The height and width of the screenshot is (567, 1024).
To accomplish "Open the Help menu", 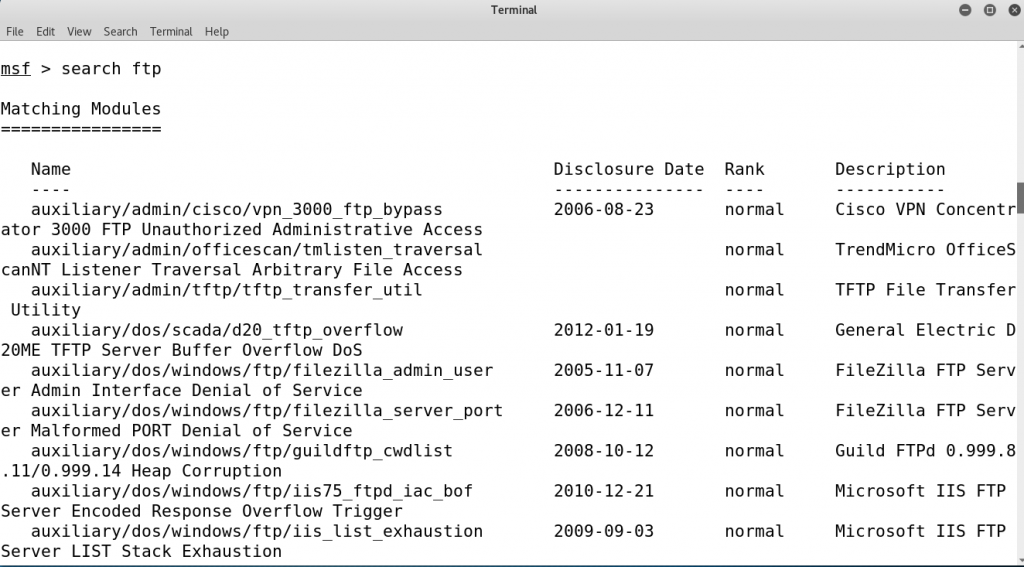I will (217, 32).
